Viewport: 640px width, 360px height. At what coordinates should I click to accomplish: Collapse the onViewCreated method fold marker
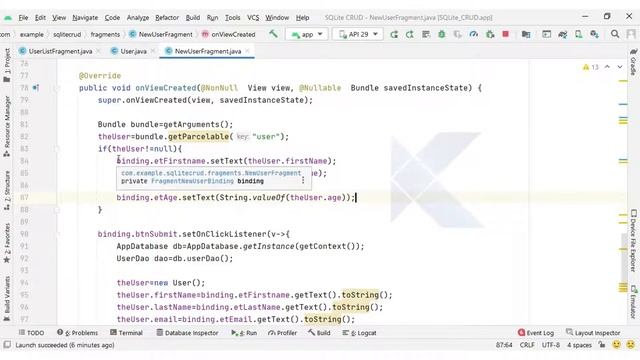(58, 88)
